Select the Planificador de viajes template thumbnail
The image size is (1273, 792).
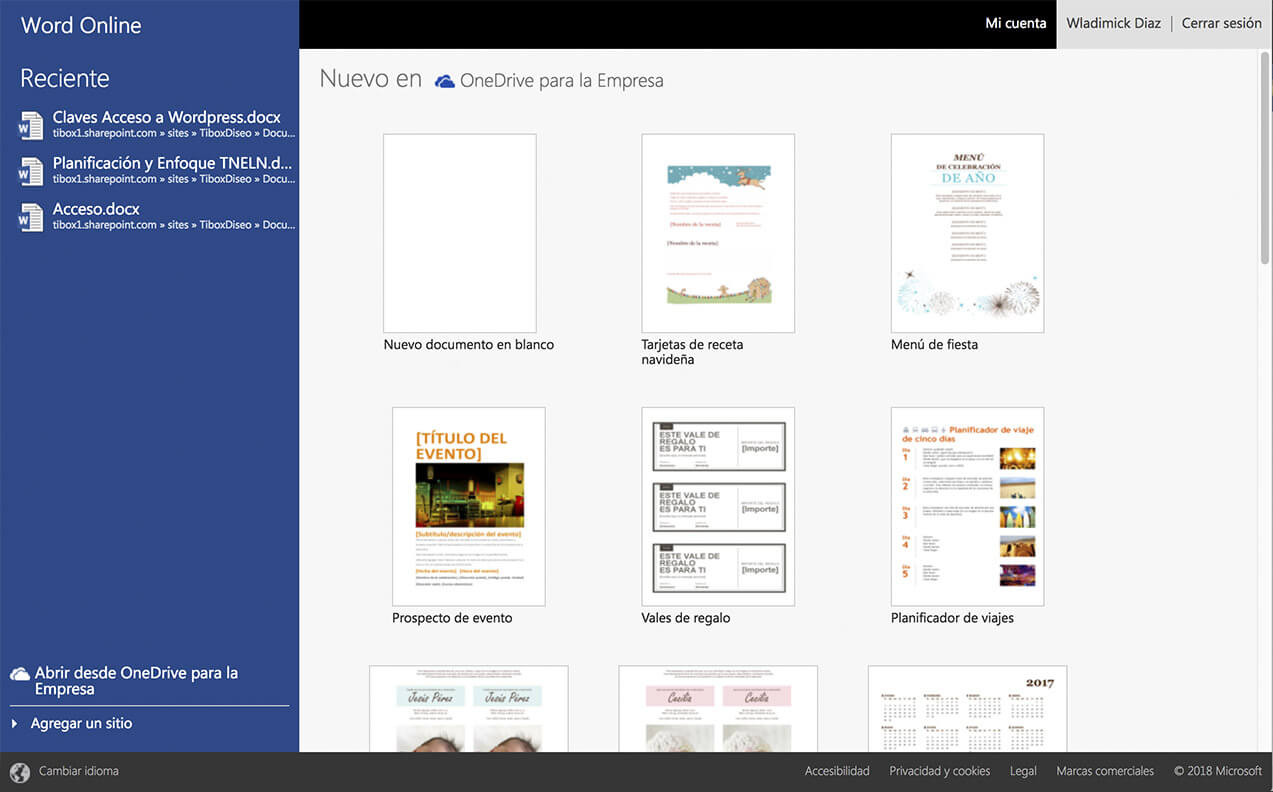tap(967, 506)
